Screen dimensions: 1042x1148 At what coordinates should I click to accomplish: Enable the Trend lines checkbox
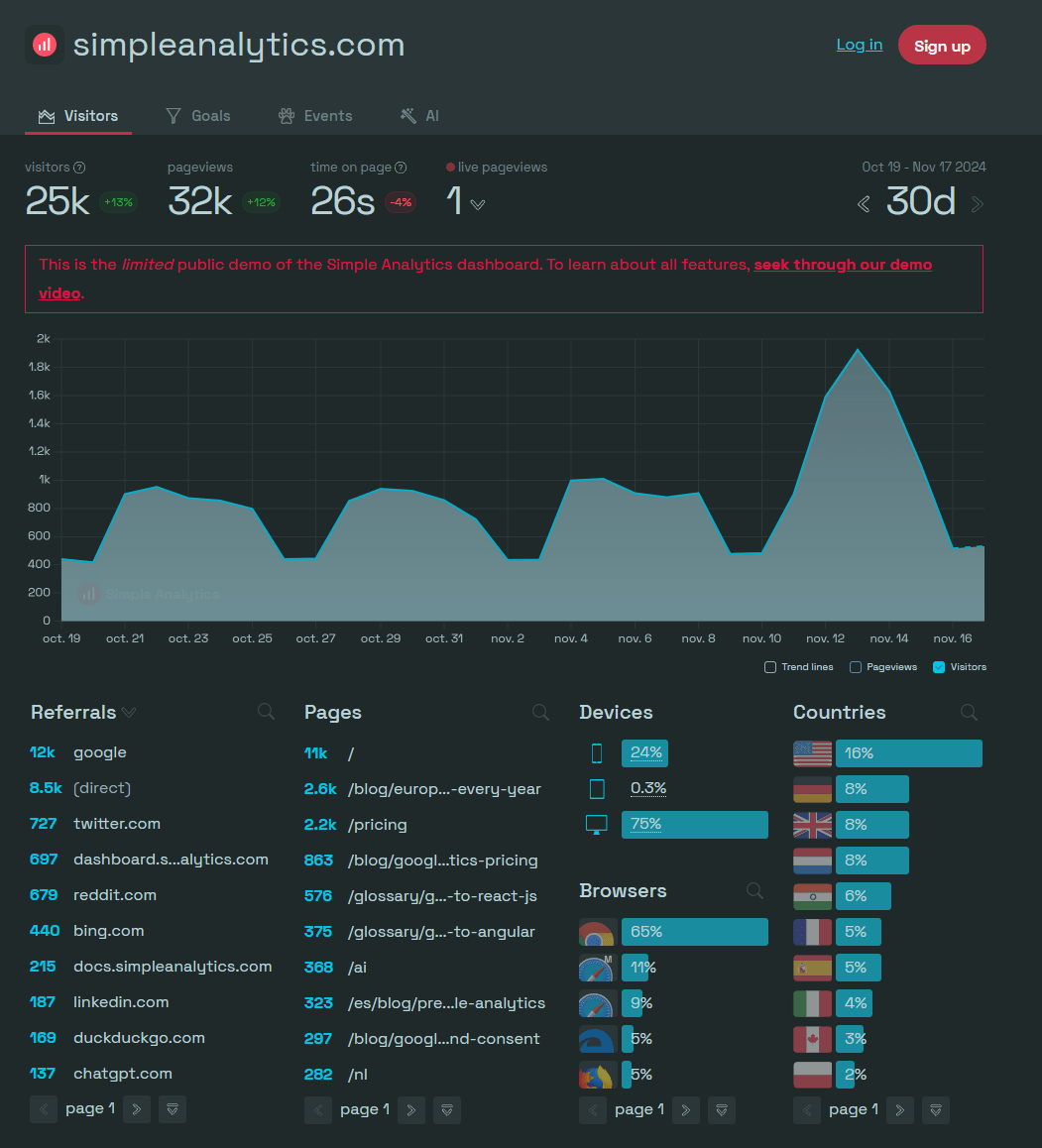pos(770,667)
